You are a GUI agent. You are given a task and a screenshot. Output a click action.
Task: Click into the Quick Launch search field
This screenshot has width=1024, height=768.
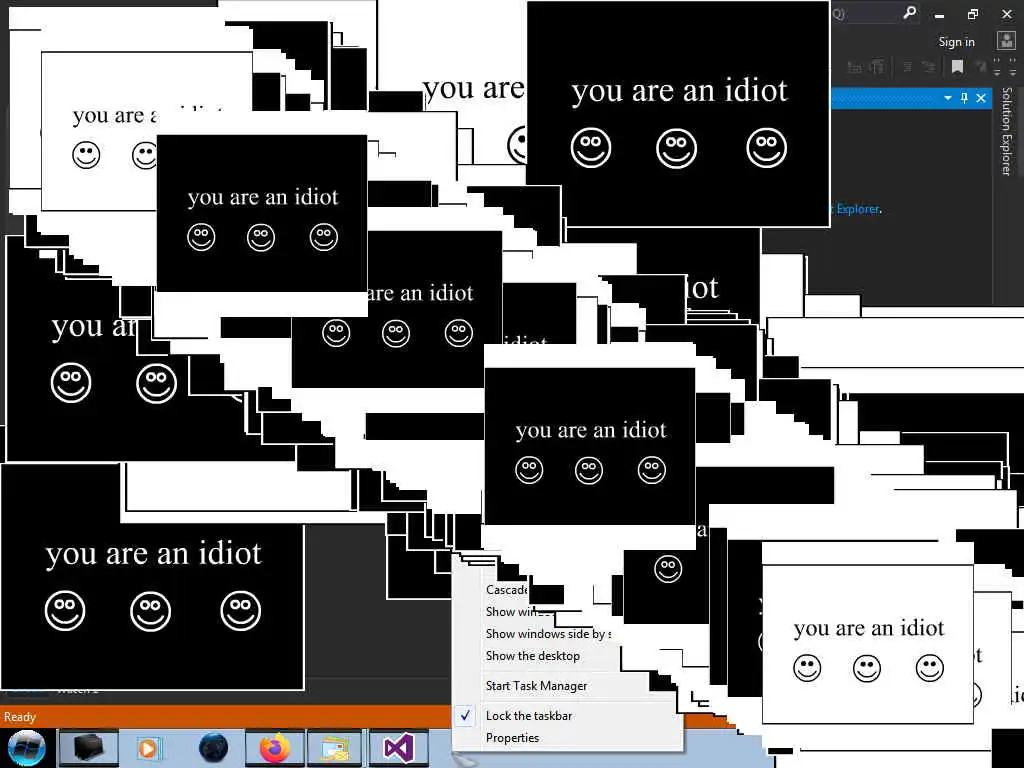click(866, 13)
